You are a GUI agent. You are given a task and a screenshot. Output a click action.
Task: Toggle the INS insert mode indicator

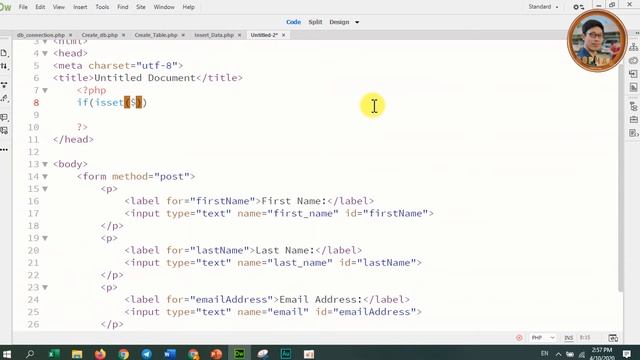click(569, 338)
